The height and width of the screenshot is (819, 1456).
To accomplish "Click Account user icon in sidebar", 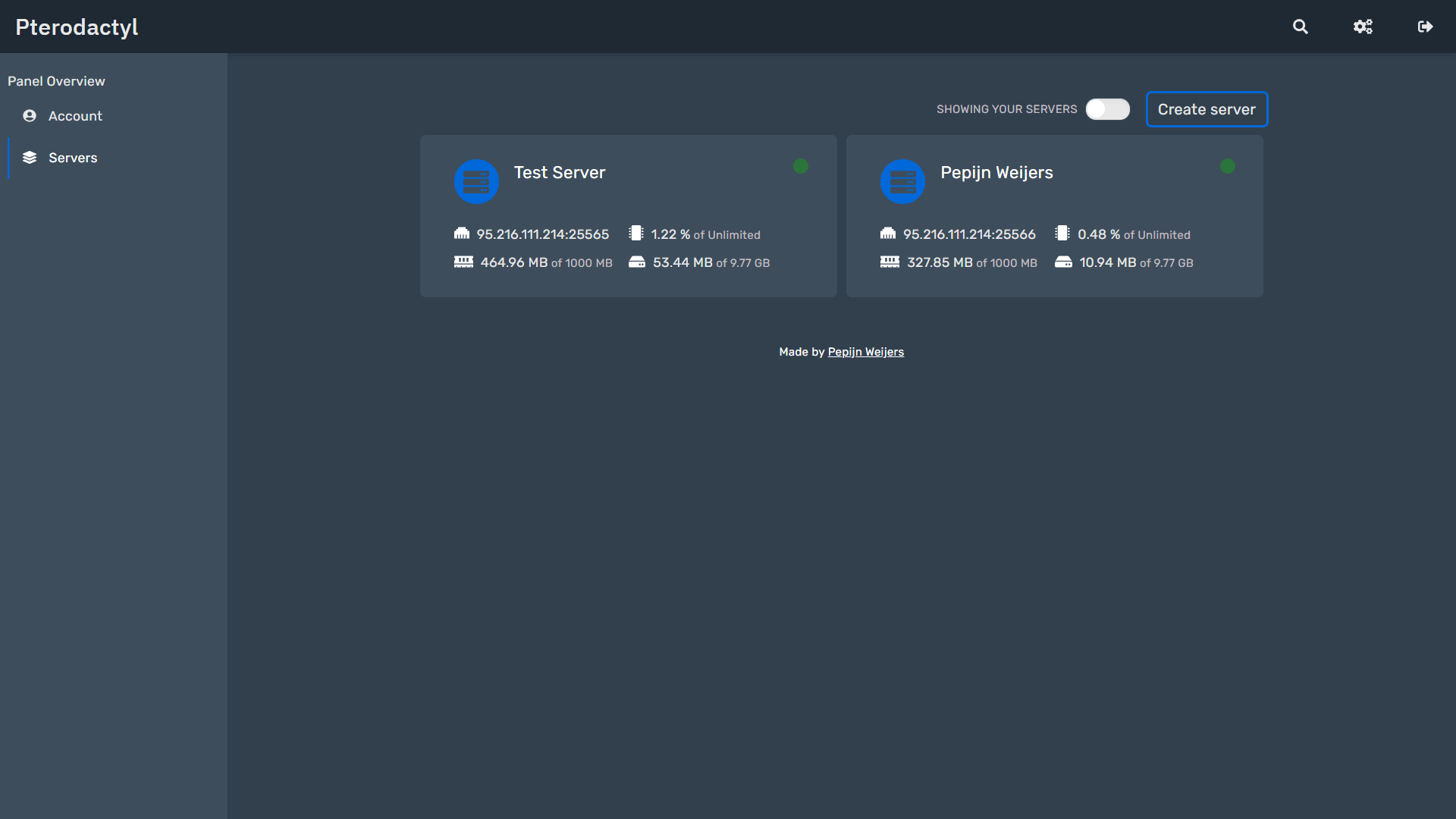I will [x=30, y=116].
